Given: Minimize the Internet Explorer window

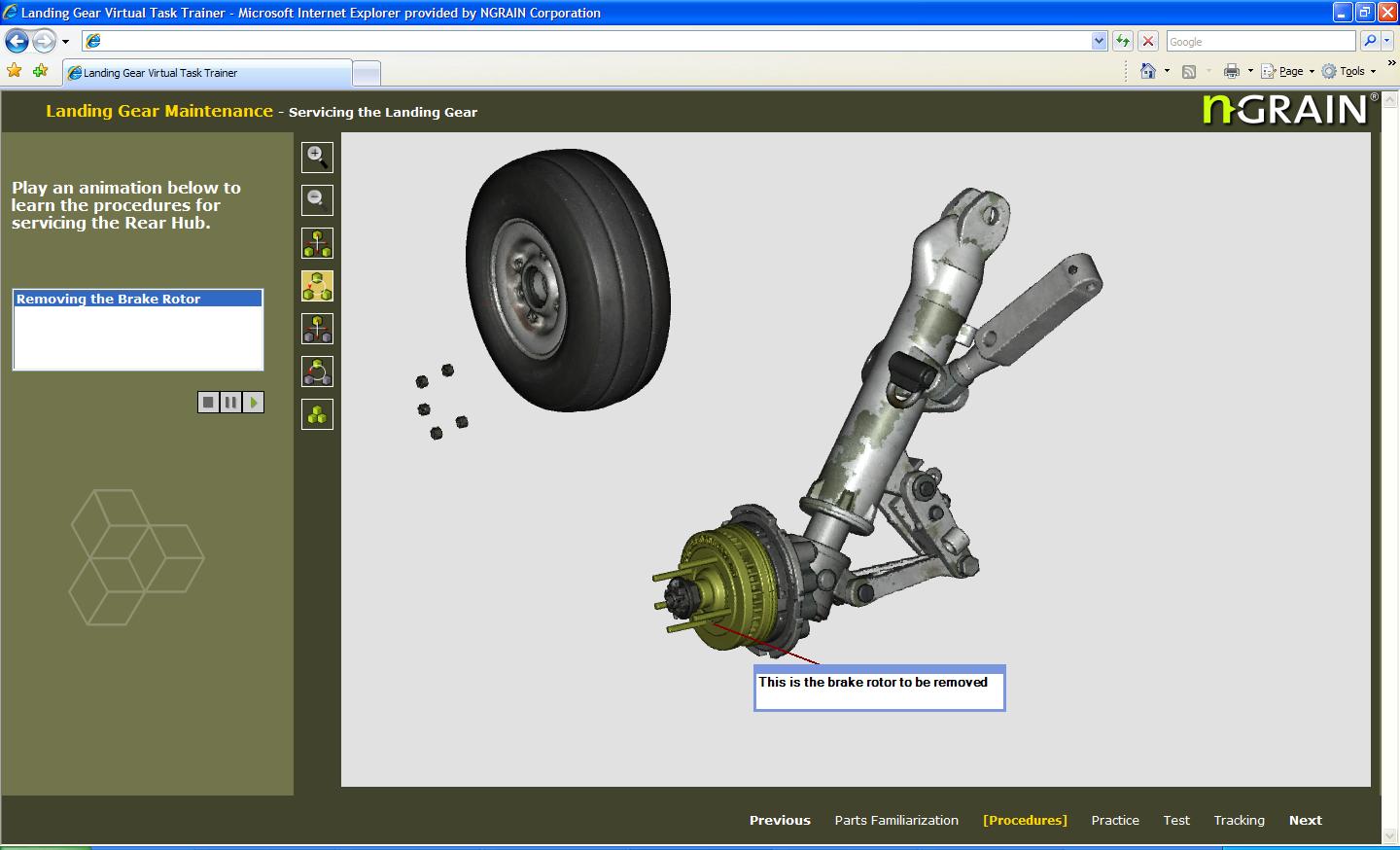Looking at the screenshot, I should coord(1343,13).
